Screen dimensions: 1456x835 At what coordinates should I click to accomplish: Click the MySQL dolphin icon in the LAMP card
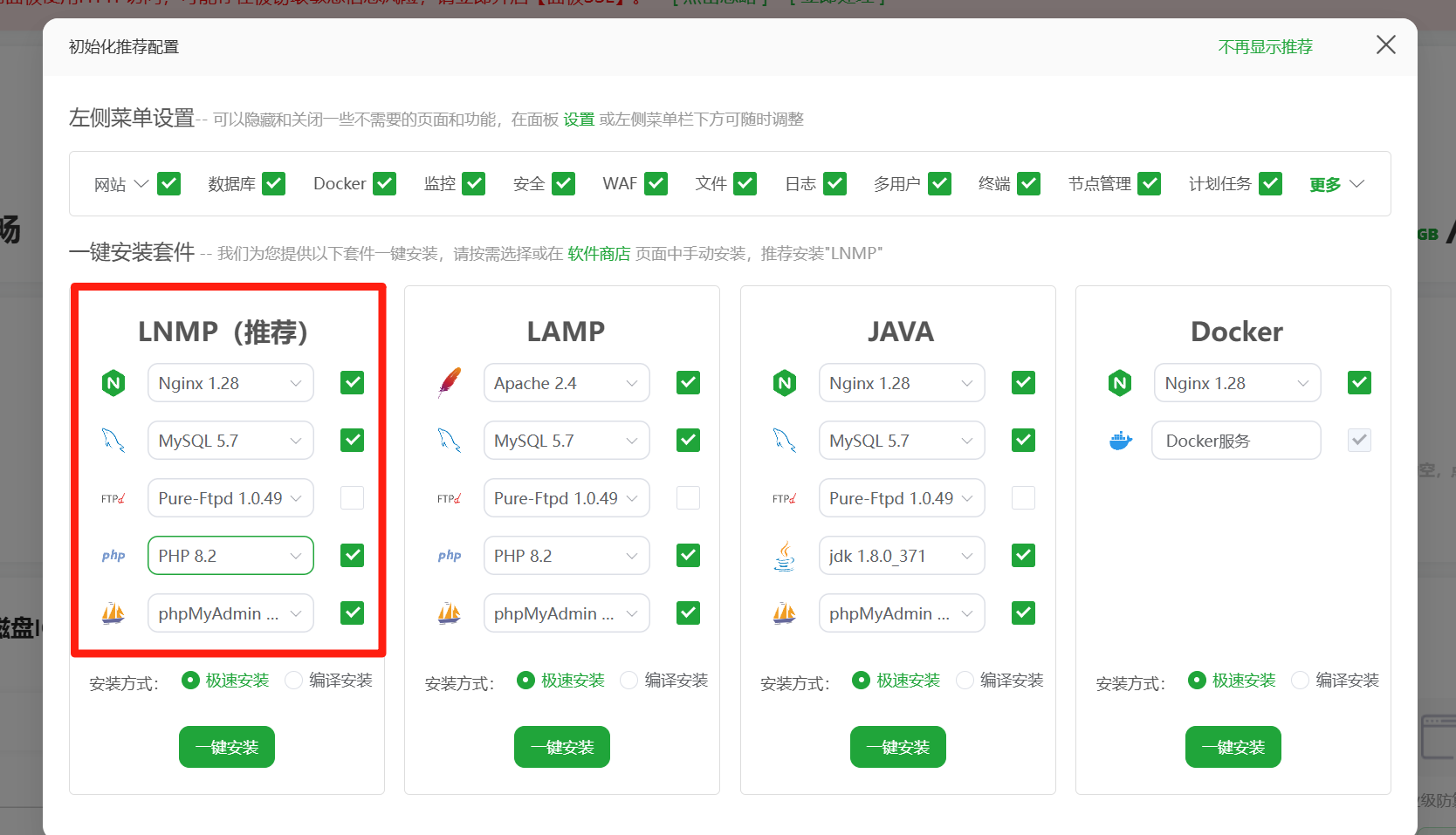[x=449, y=441]
